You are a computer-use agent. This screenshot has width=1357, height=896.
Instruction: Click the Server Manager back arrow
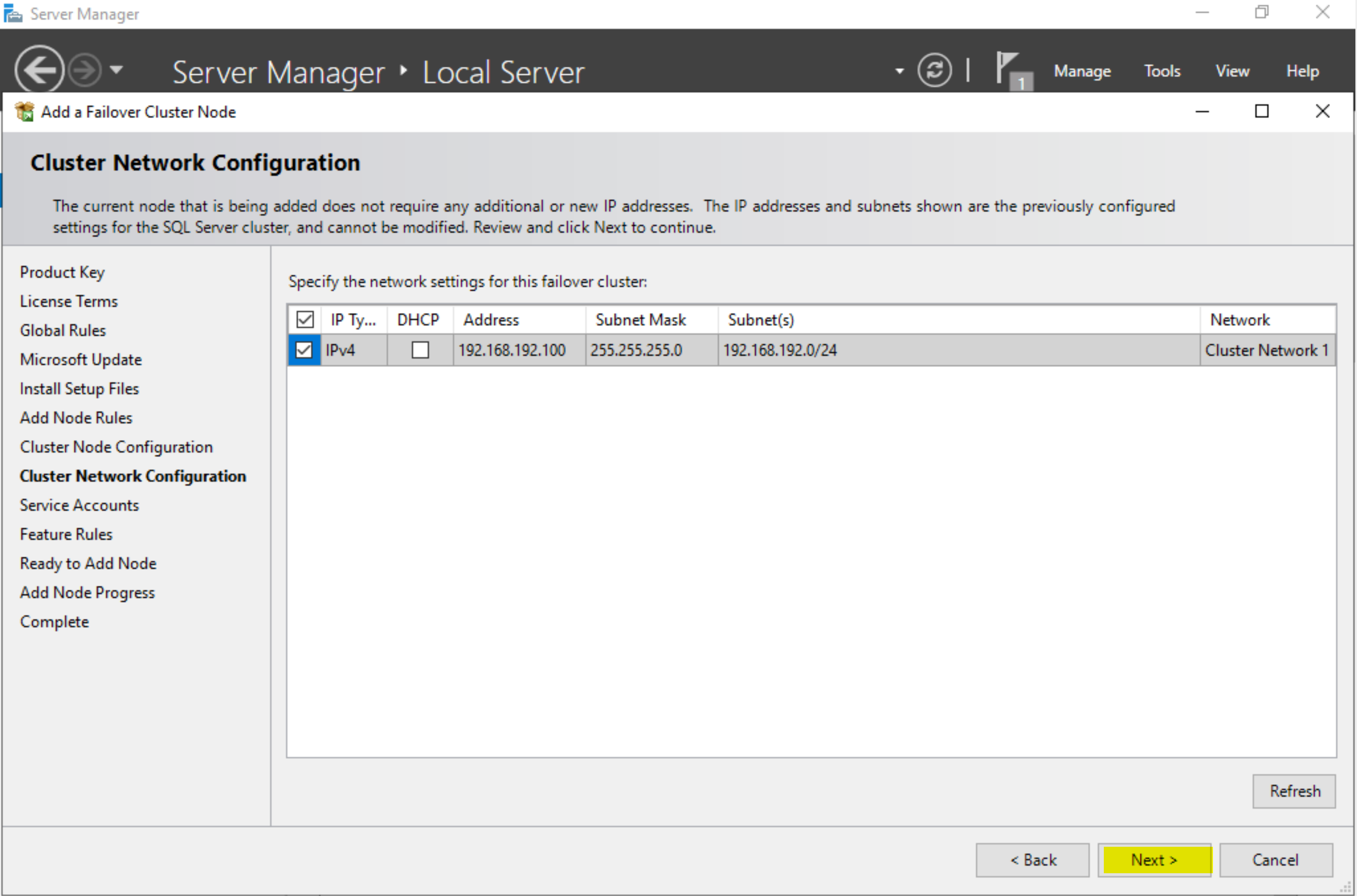[x=39, y=70]
